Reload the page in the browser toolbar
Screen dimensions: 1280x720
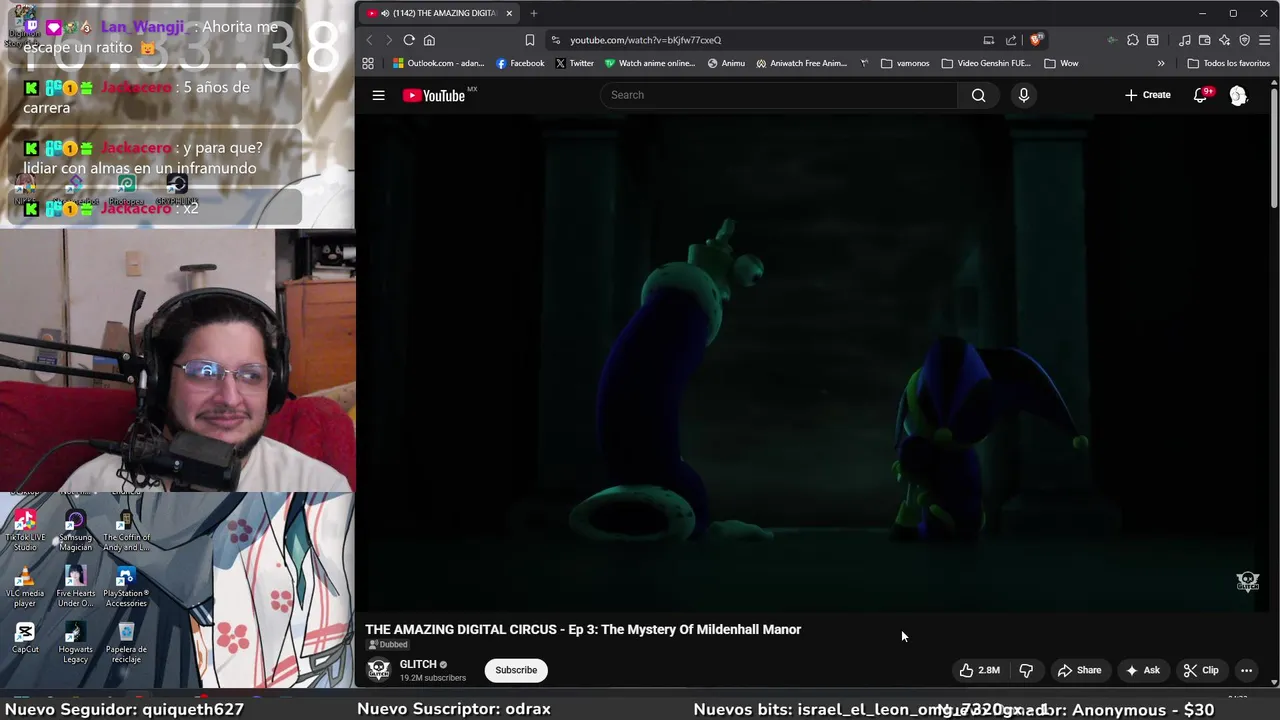pos(409,40)
